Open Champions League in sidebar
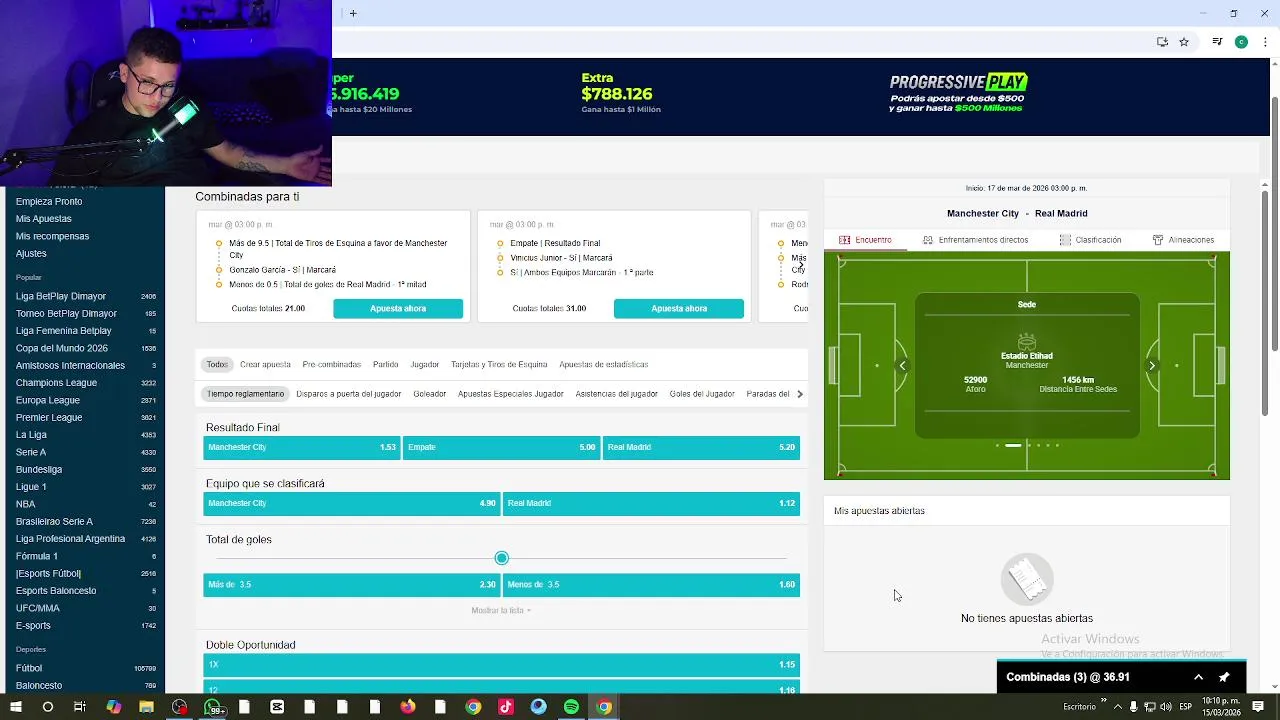Screen dimensions: 1280x720 tap(56, 382)
